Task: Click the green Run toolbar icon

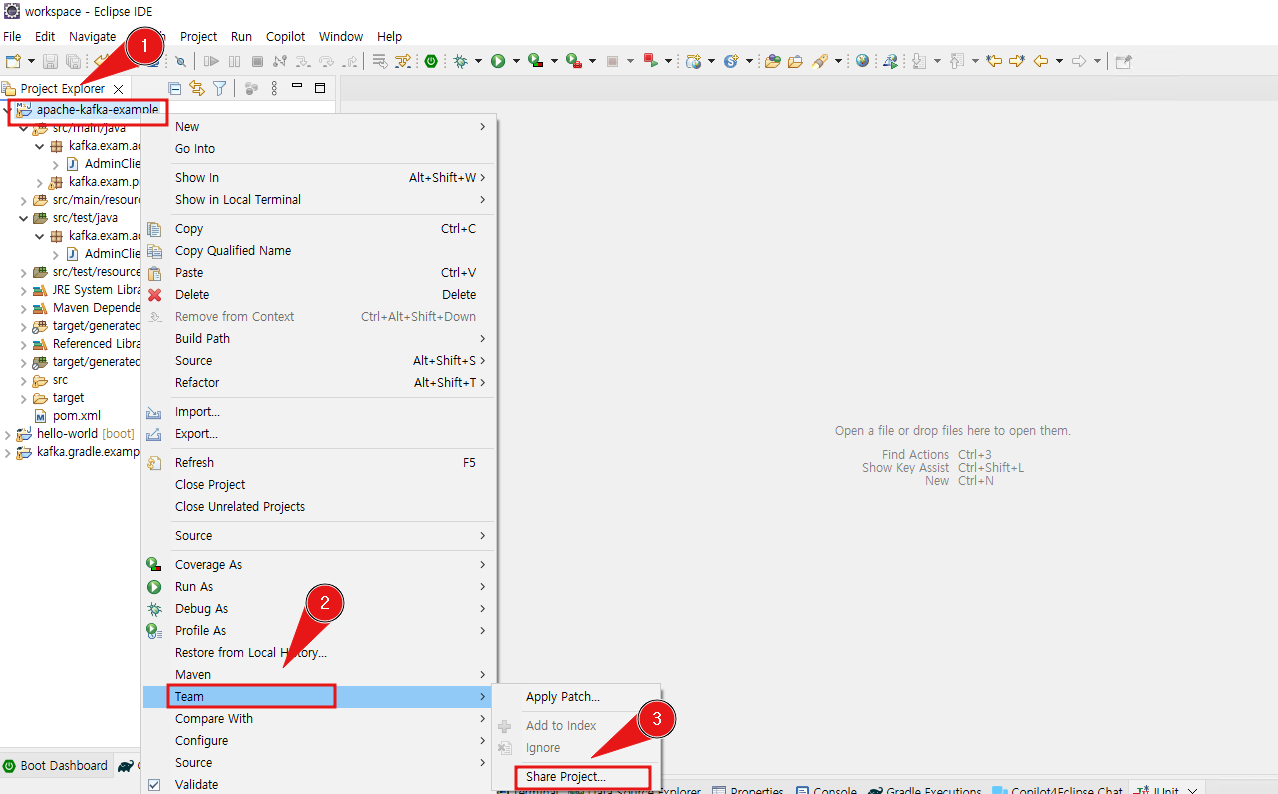Action: (497, 61)
